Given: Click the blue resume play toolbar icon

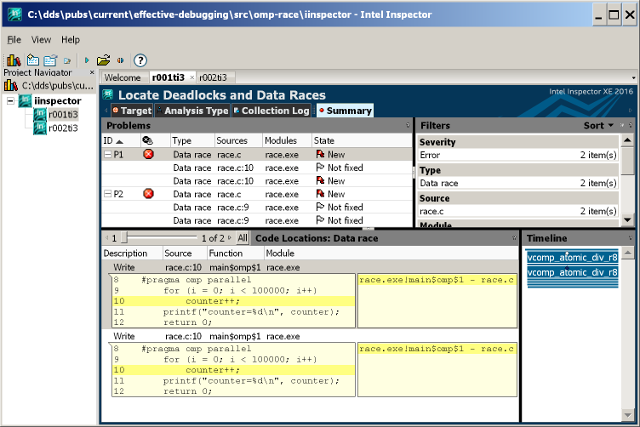Looking at the screenshot, I should click(x=87, y=60).
